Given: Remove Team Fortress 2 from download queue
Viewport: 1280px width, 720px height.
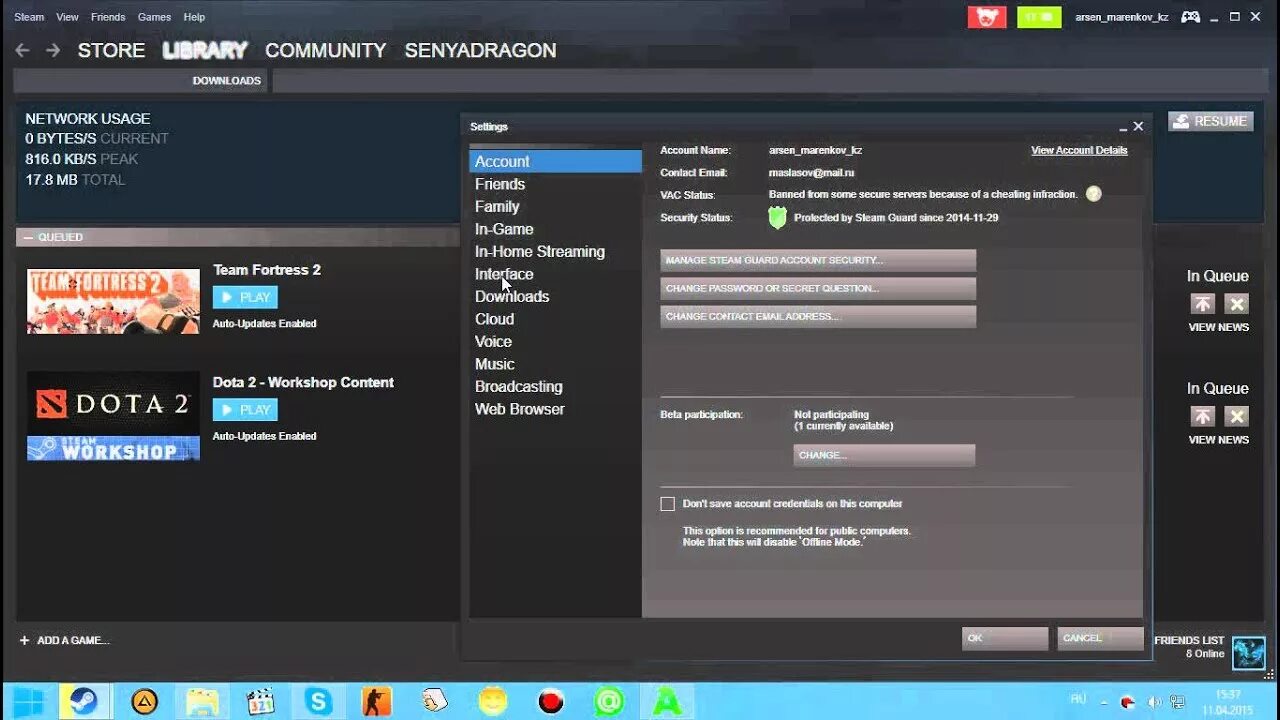Looking at the screenshot, I should click(x=1237, y=304).
